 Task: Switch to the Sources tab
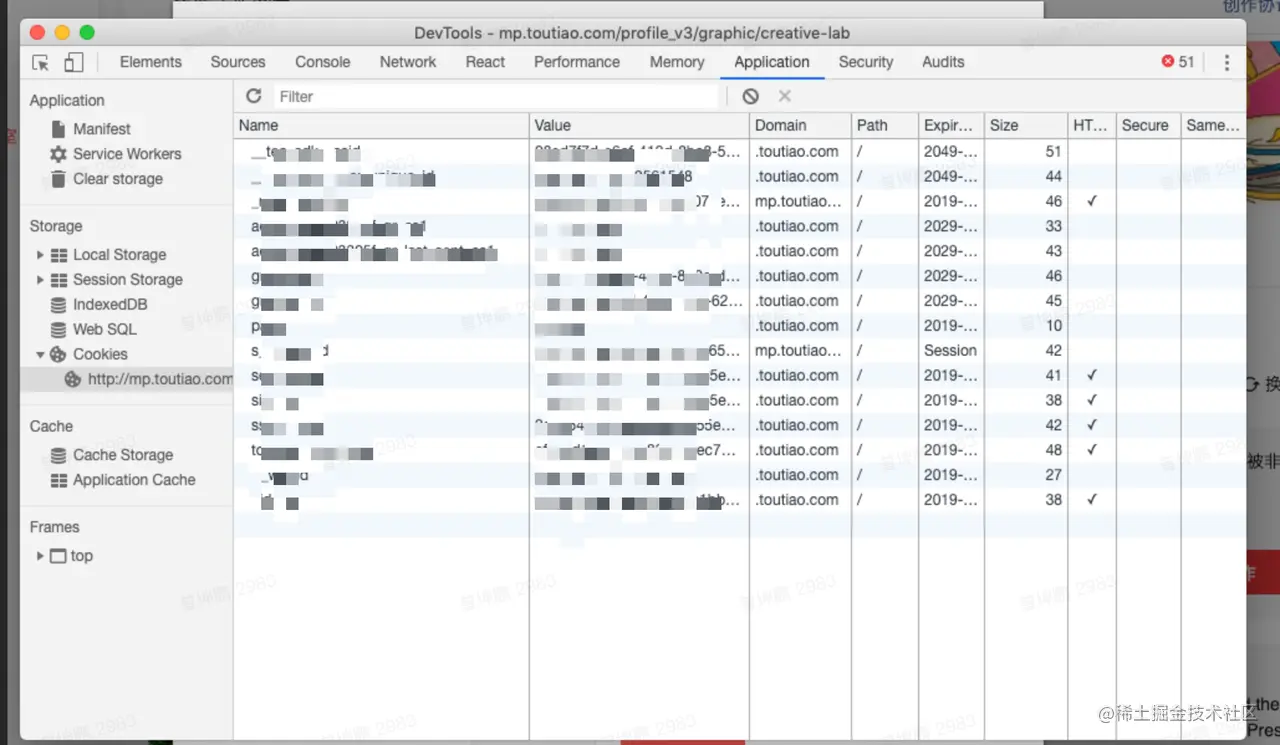tap(238, 62)
